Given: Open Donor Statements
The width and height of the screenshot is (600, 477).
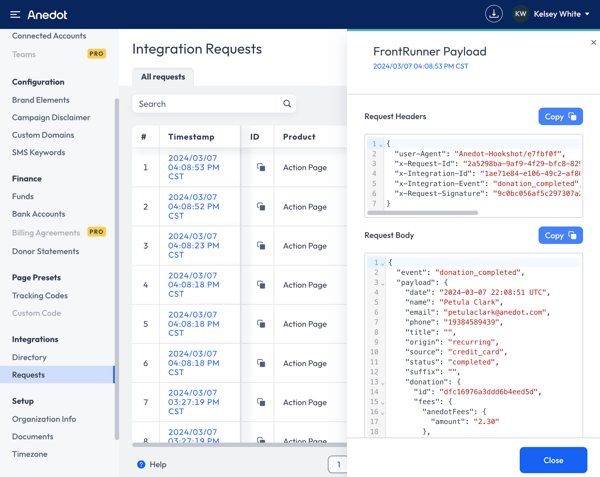Looking at the screenshot, I should click(45, 251).
